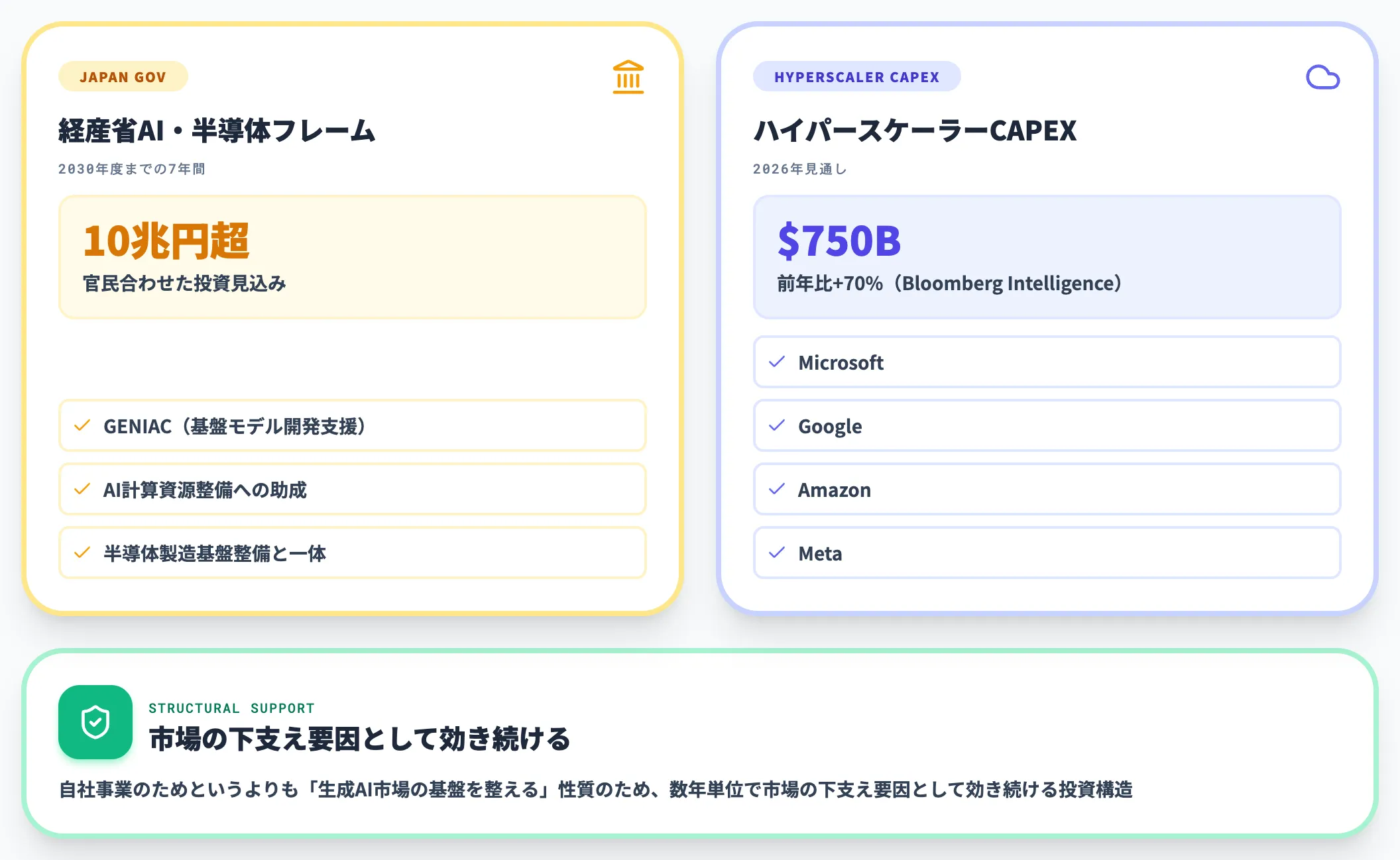Screen dimensions: 1400x860
Task: Click checkmark beside 半導体製造基盤整備と一体
Action: point(82,553)
